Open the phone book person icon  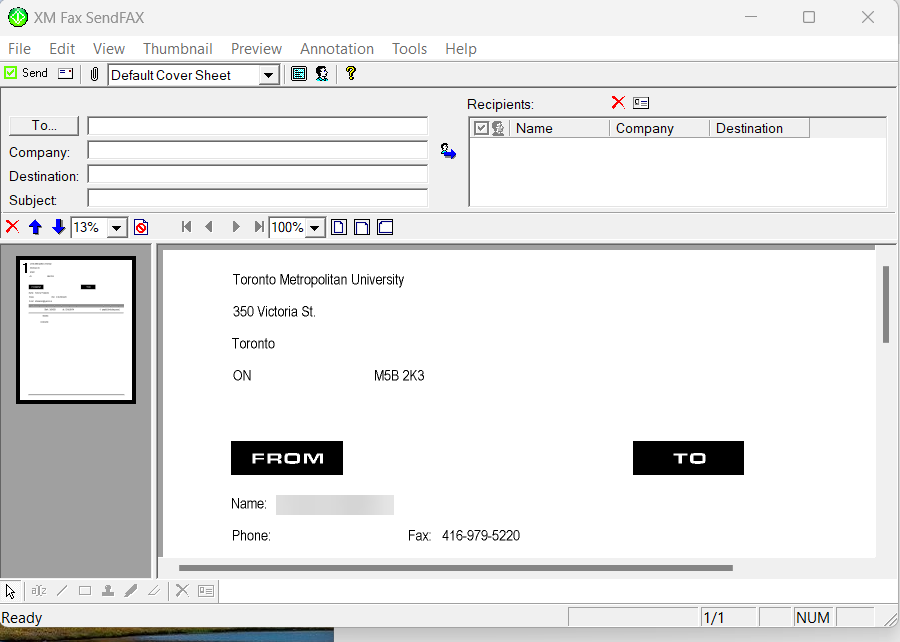322,73
